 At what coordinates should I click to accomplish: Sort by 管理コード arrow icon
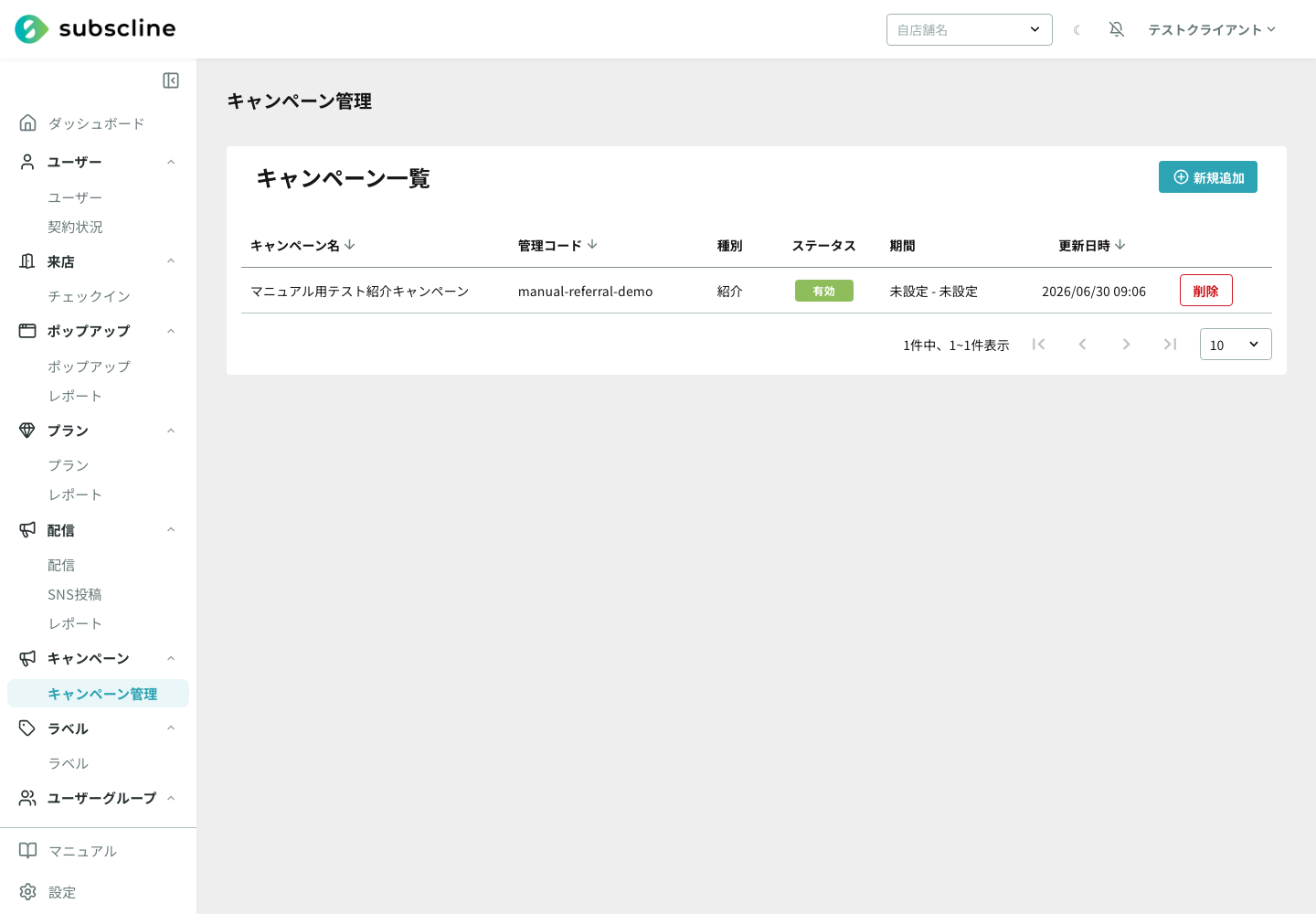coord(592,245)
